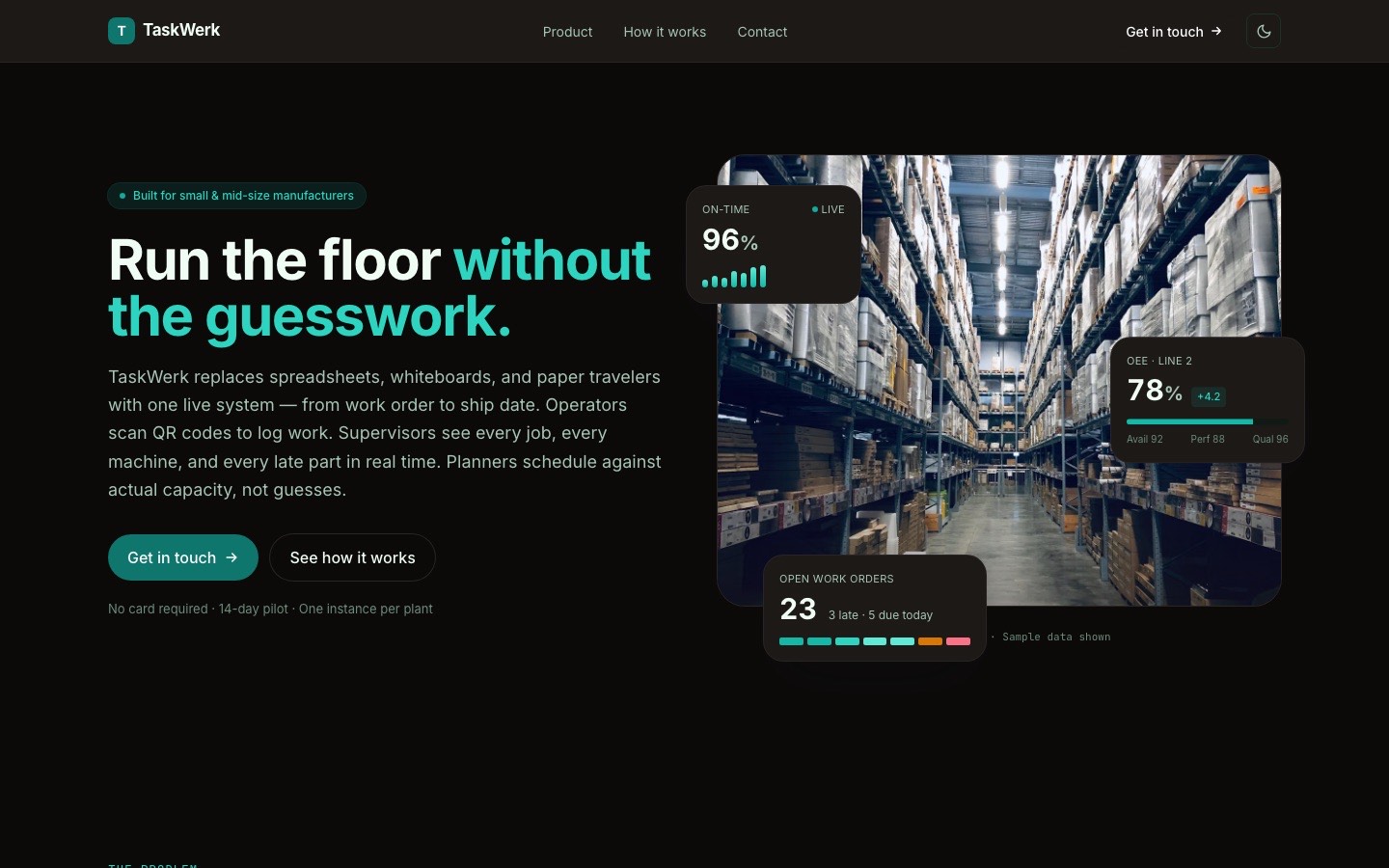This screenshot has height=868, width=1389.
Task: Click the warehouse aisle hero image
Action: click(x=999, y=380)
